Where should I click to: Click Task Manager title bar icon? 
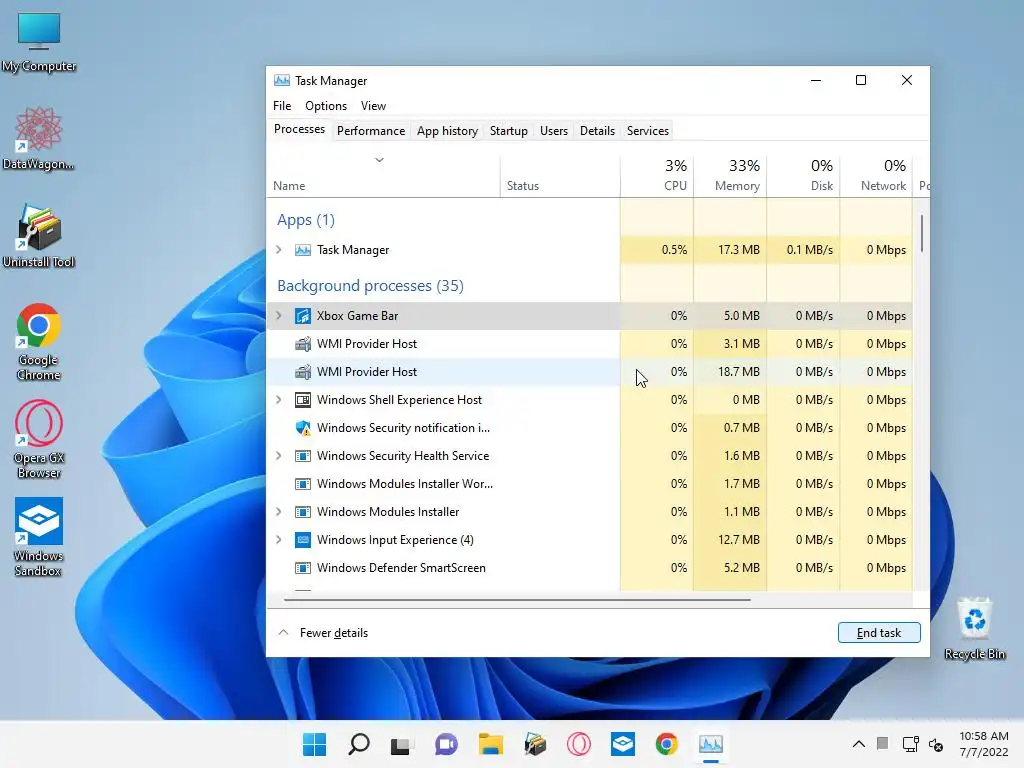[x=281, y=80]
